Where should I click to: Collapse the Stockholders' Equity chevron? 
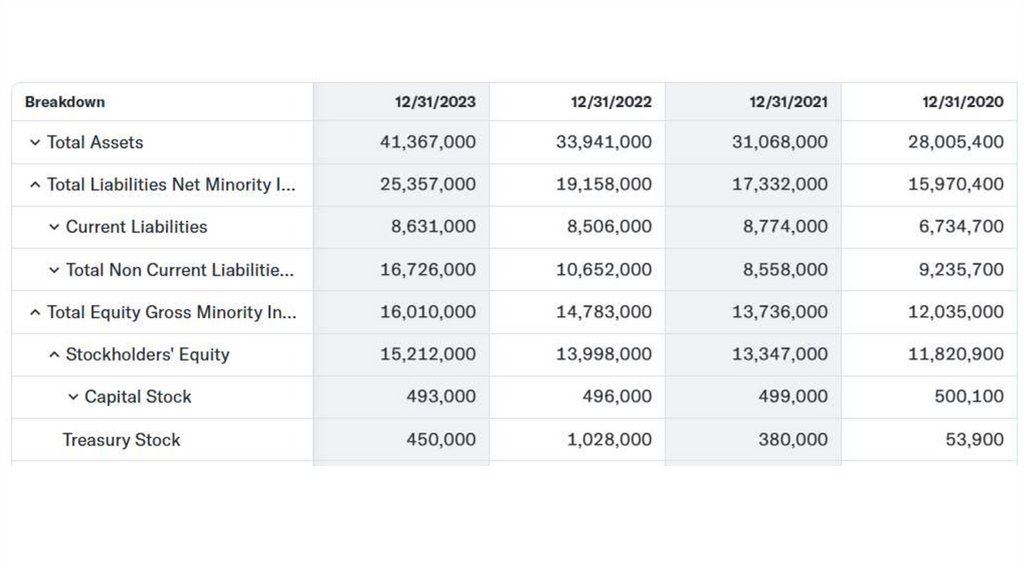54,355
